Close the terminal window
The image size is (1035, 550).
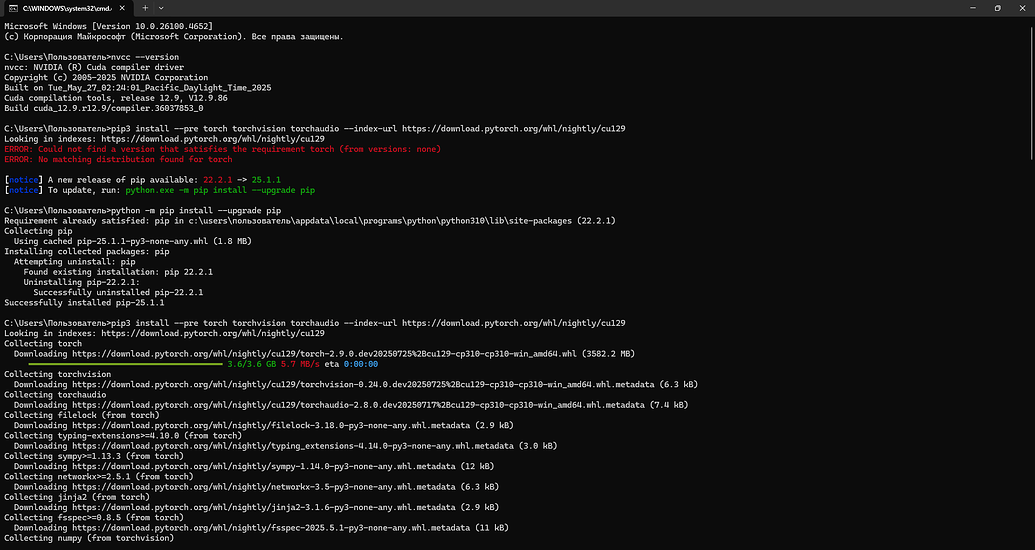pyautogui.click(x=1022, y=7)
